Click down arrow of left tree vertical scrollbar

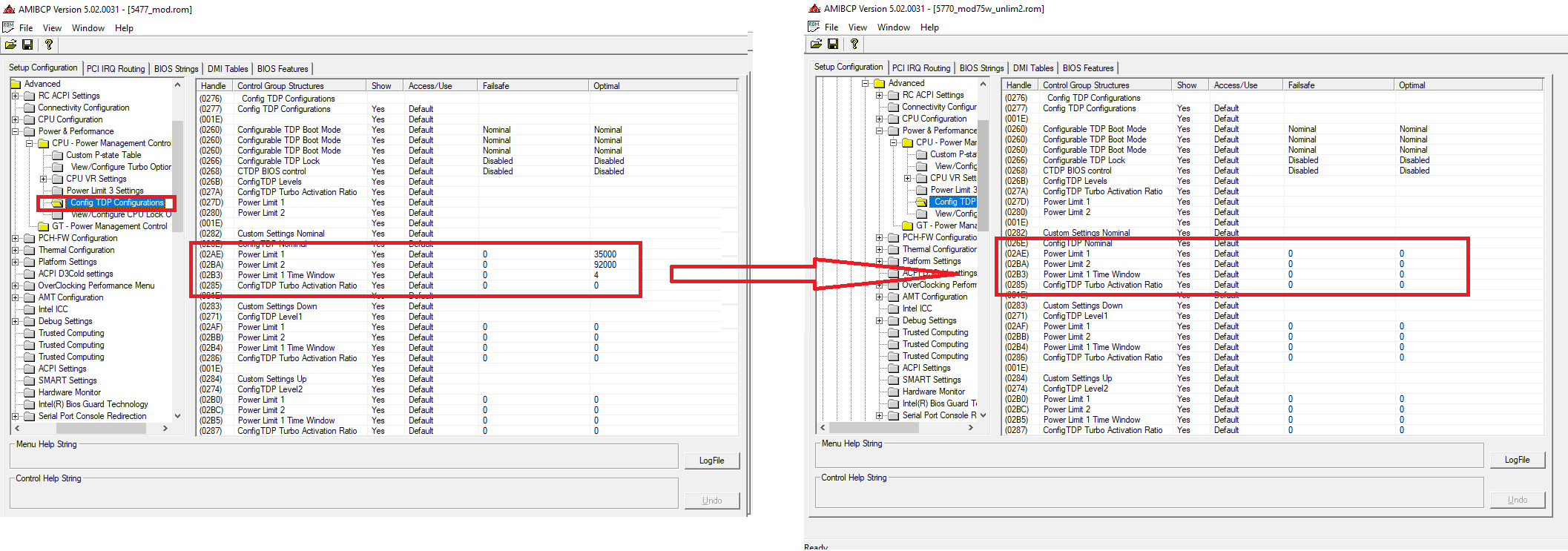pos(177,416)
